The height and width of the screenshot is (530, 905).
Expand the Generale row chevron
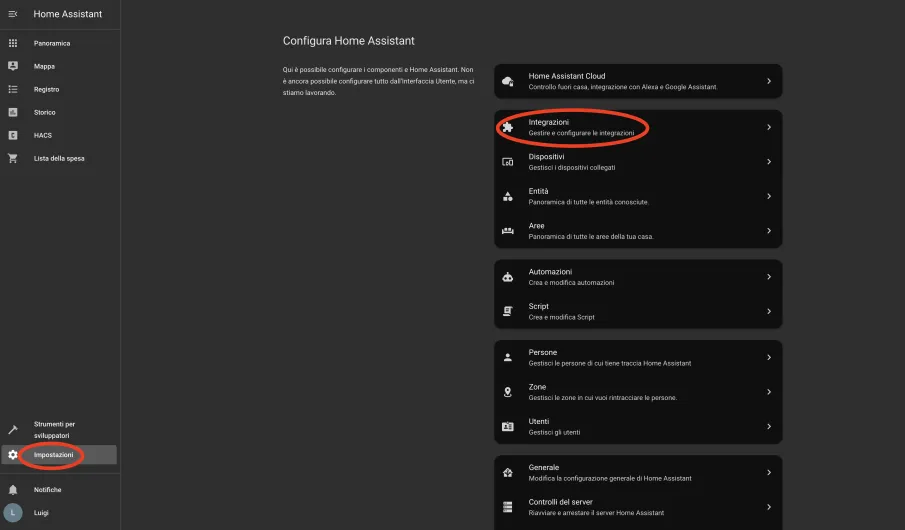(x=769, y=473)
